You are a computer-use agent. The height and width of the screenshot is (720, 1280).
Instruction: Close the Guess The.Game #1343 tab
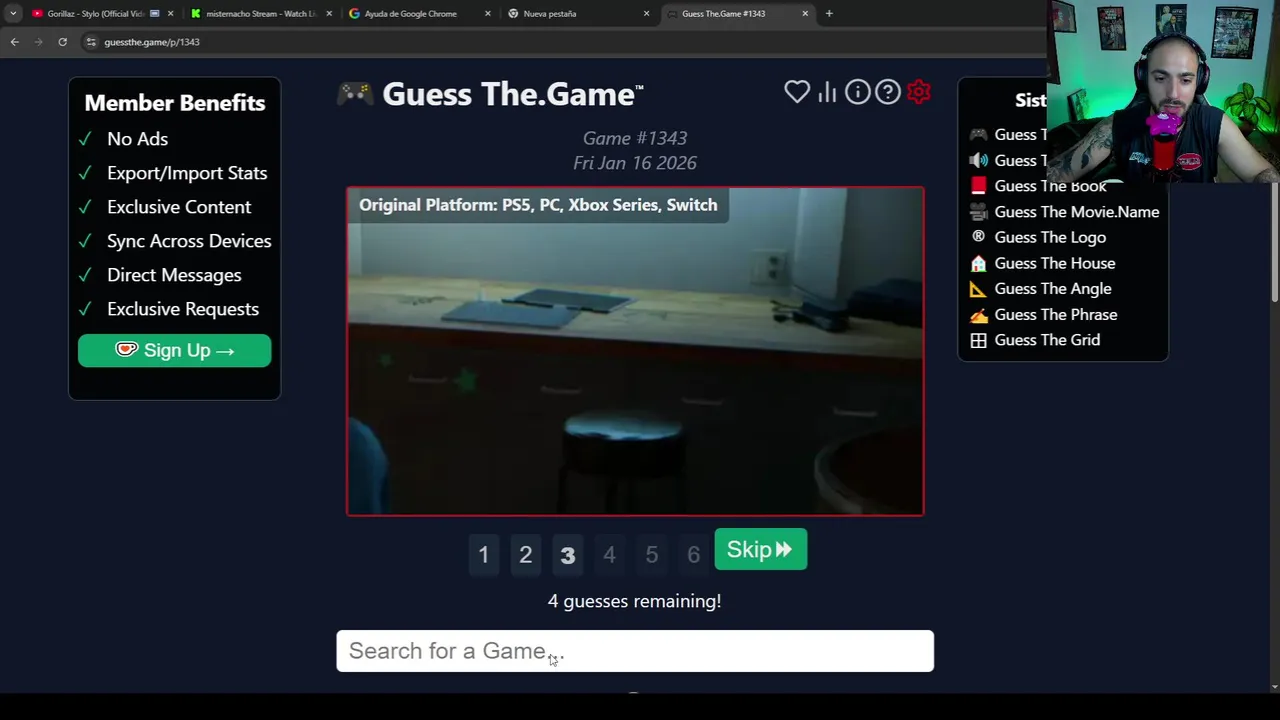(805, 14)
